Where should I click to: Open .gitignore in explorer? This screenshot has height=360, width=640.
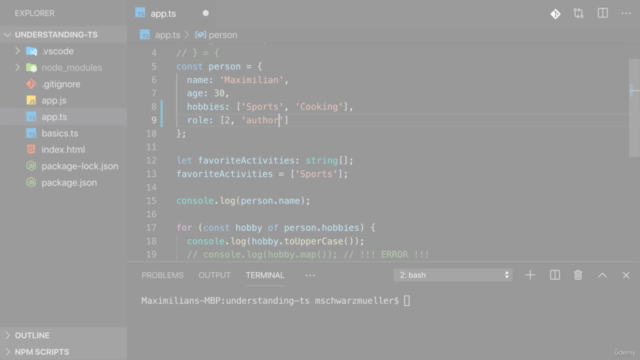tap(63, 84)
